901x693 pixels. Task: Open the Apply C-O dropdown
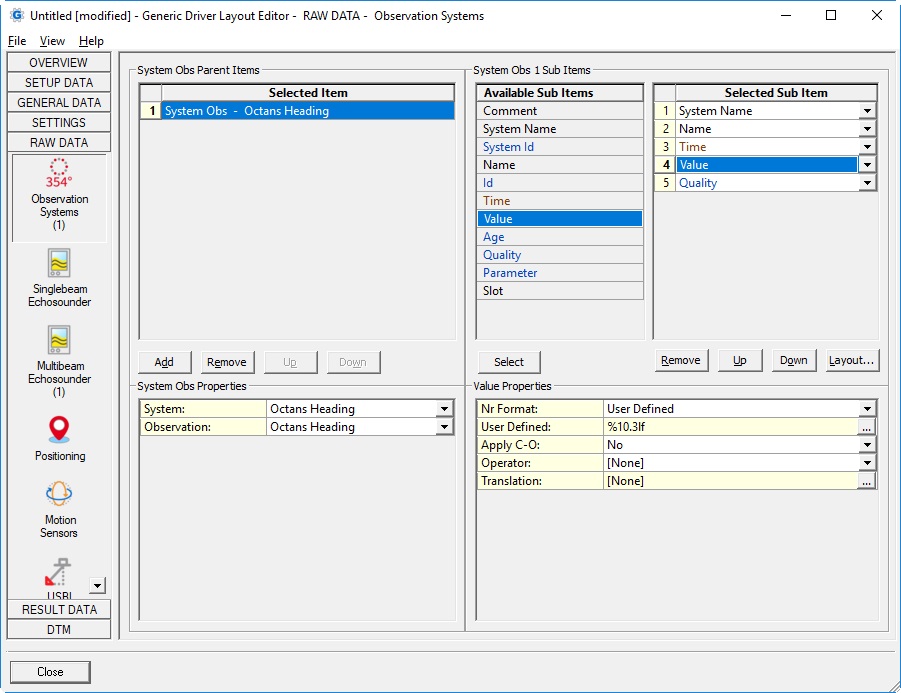point(867,445)
